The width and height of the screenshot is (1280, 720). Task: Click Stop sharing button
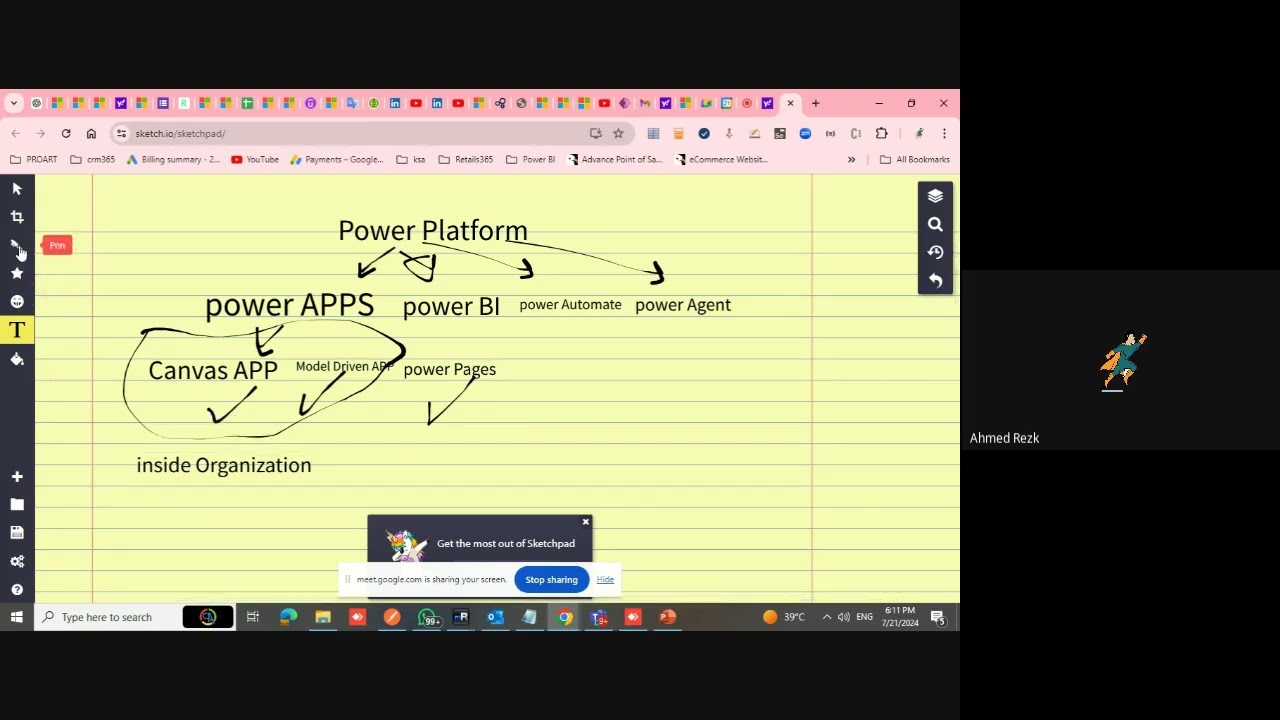tap(552, 580)
